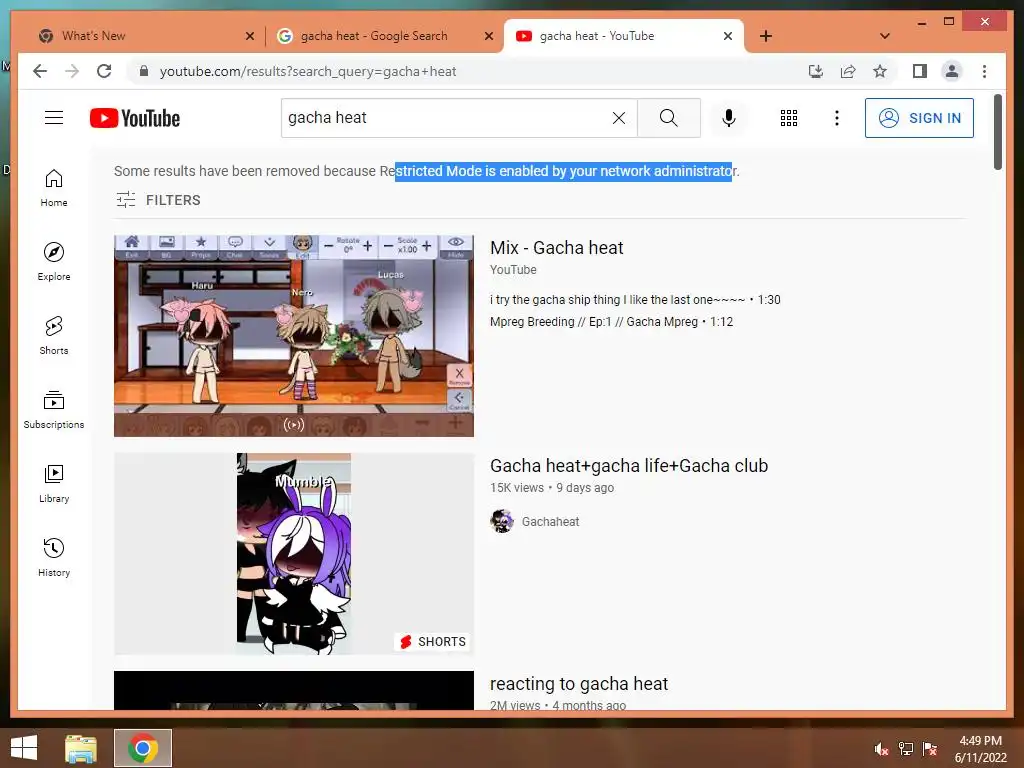Viewport: 1024px width, 768px height.
Task: Open the Mix - Gacha heat title
Action: coord(556,248)
